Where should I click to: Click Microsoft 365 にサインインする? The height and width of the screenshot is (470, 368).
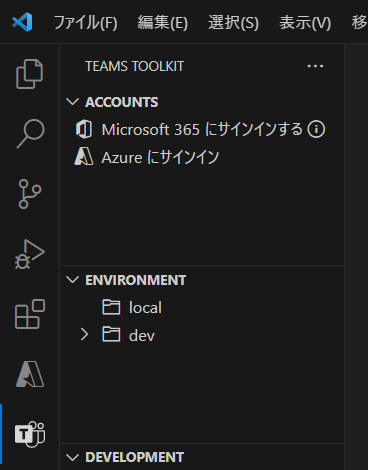202,129
